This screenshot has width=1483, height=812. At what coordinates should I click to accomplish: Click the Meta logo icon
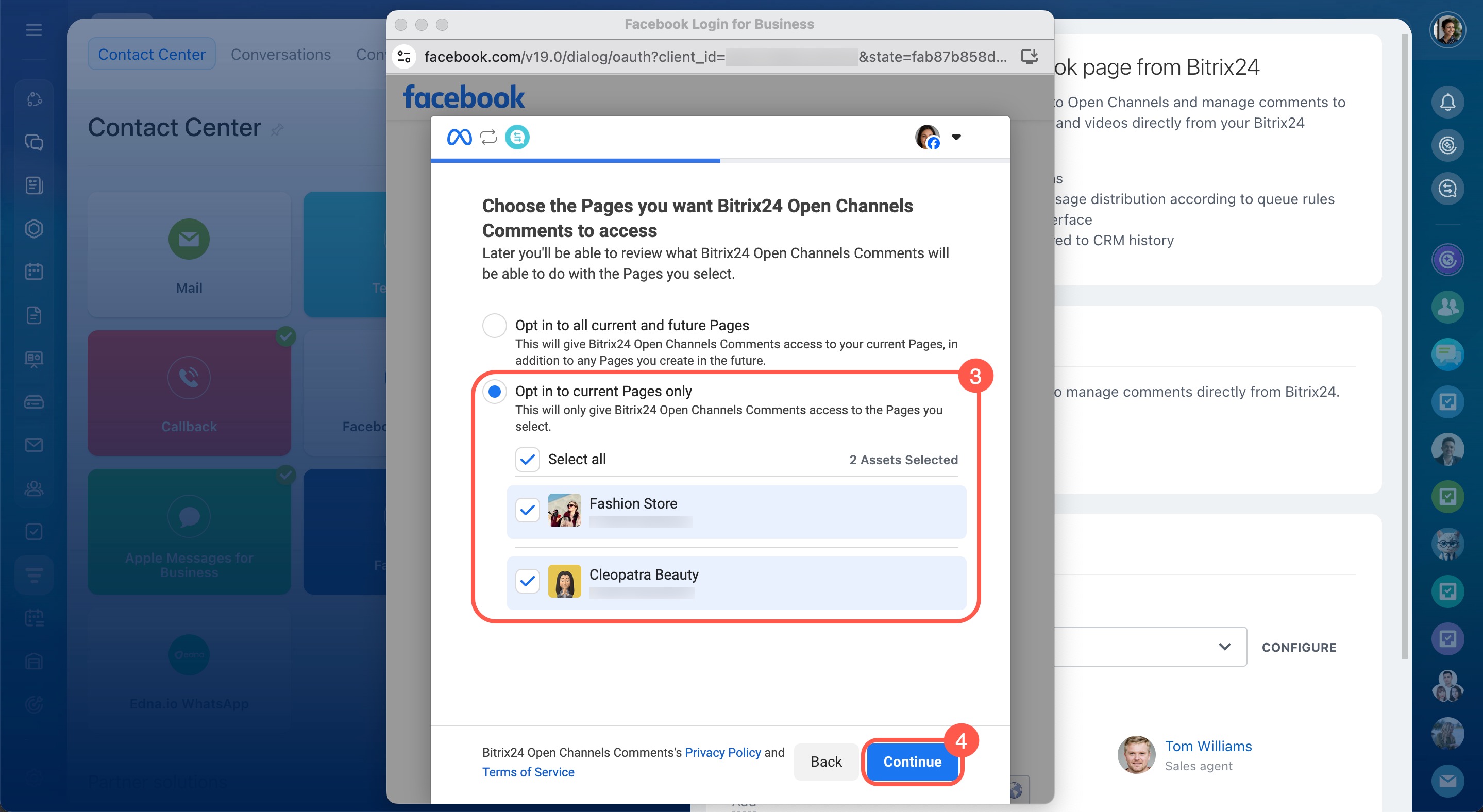pos(459,137)
